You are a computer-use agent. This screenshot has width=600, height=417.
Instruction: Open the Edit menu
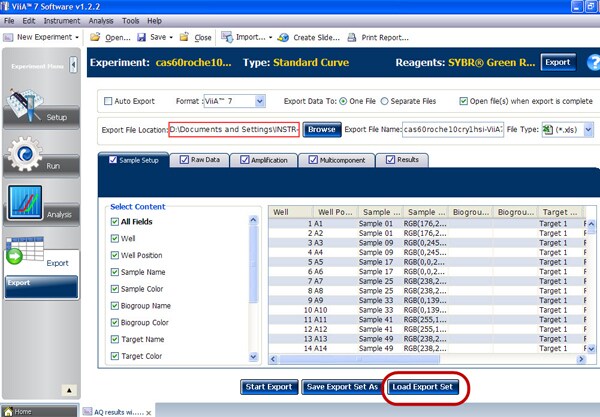pos(29,21)
